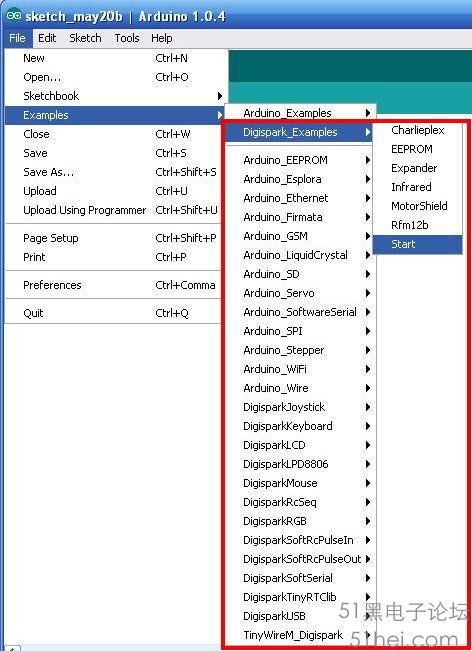Expand the Arduino_Wire examples
Screen dimensions: 472x651
click(x=300, y=388)
